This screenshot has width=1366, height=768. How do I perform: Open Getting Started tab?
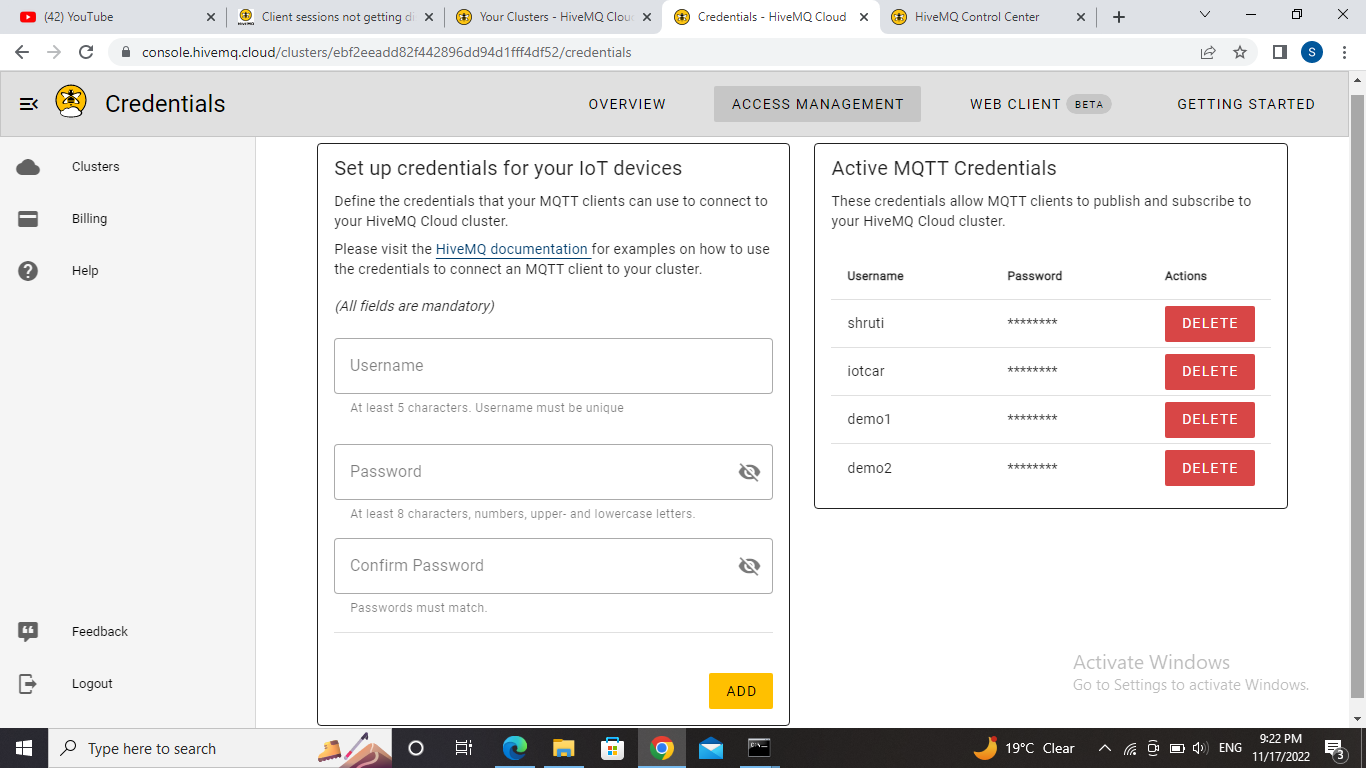(1246, 104)
